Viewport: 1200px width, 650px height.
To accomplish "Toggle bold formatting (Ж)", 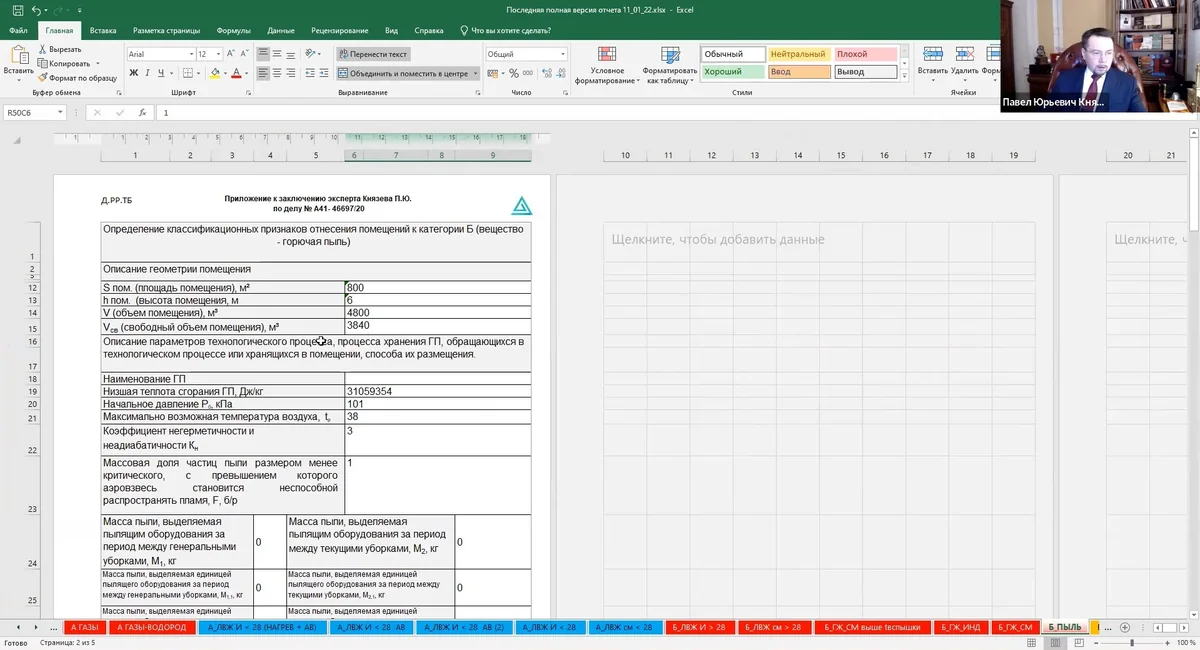I will [x=133, y=73].
